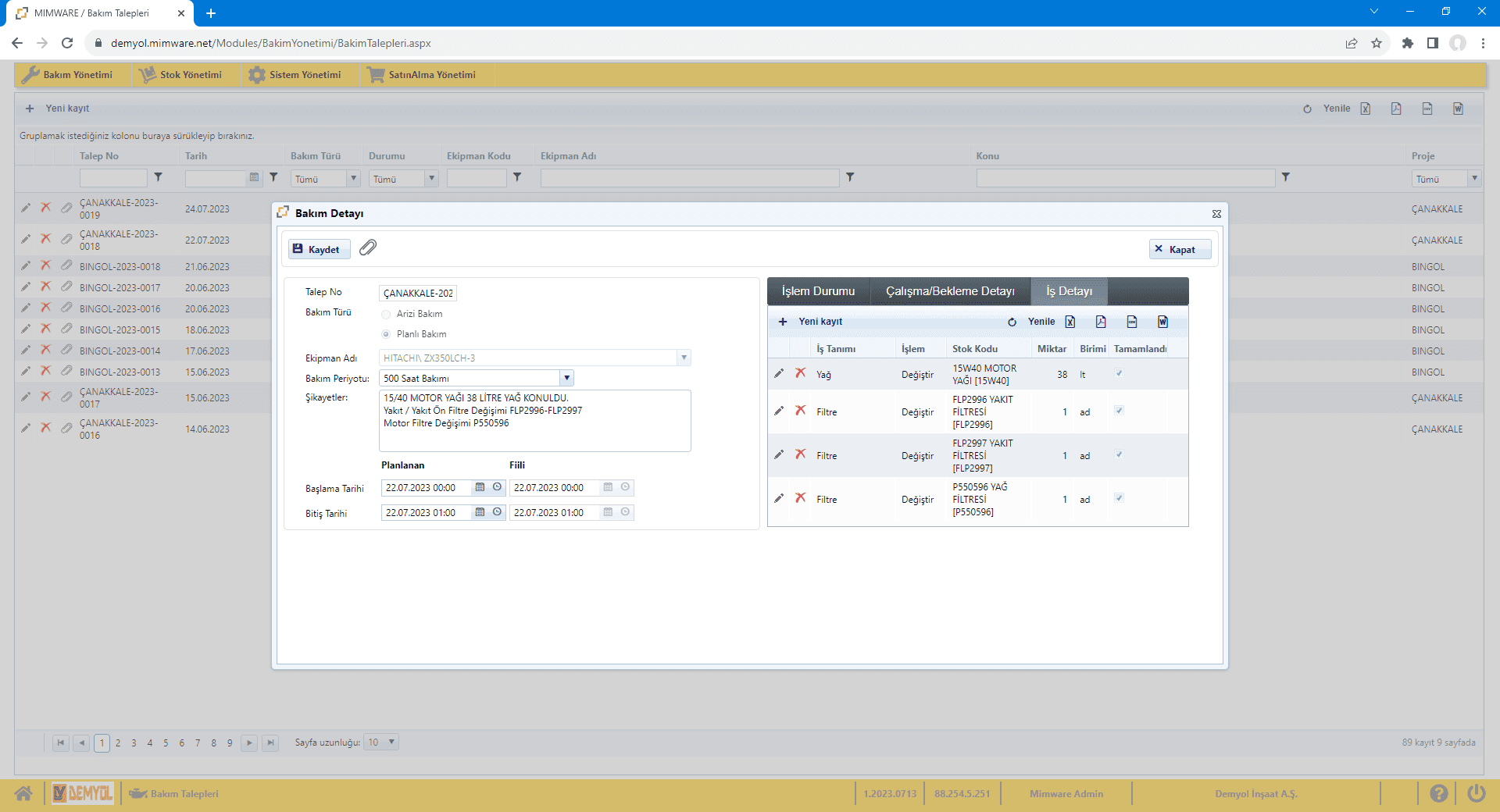This screenshot has height=812, width=1500.
Task: Open time picker for planned Bitiş Tarihi
Action: click(x=497, y=512)
